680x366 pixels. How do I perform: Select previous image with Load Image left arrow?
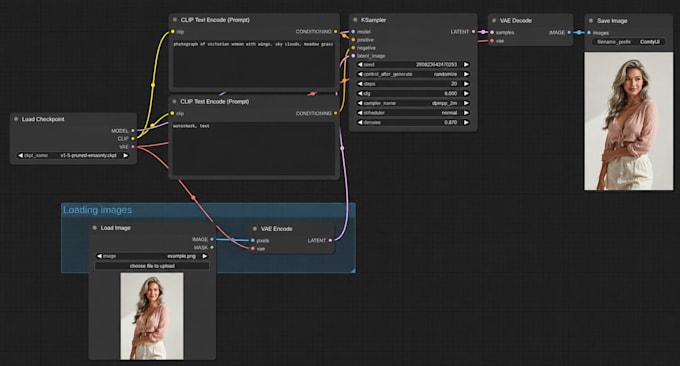99,256
